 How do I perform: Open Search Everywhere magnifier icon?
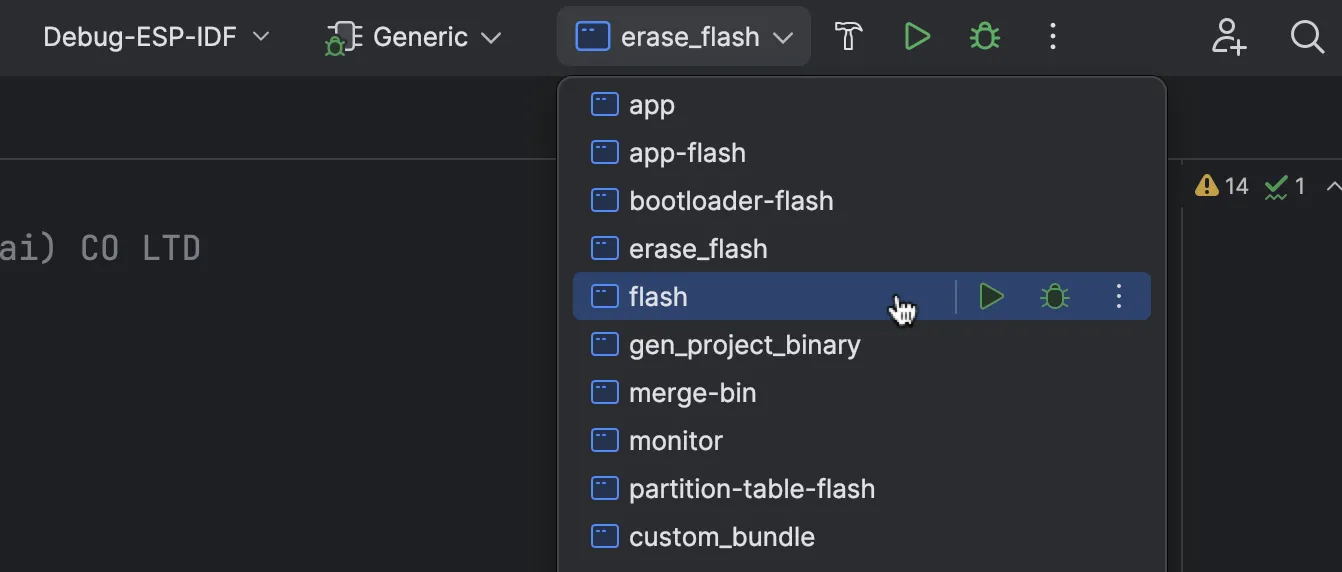(x=1306, y=37)
